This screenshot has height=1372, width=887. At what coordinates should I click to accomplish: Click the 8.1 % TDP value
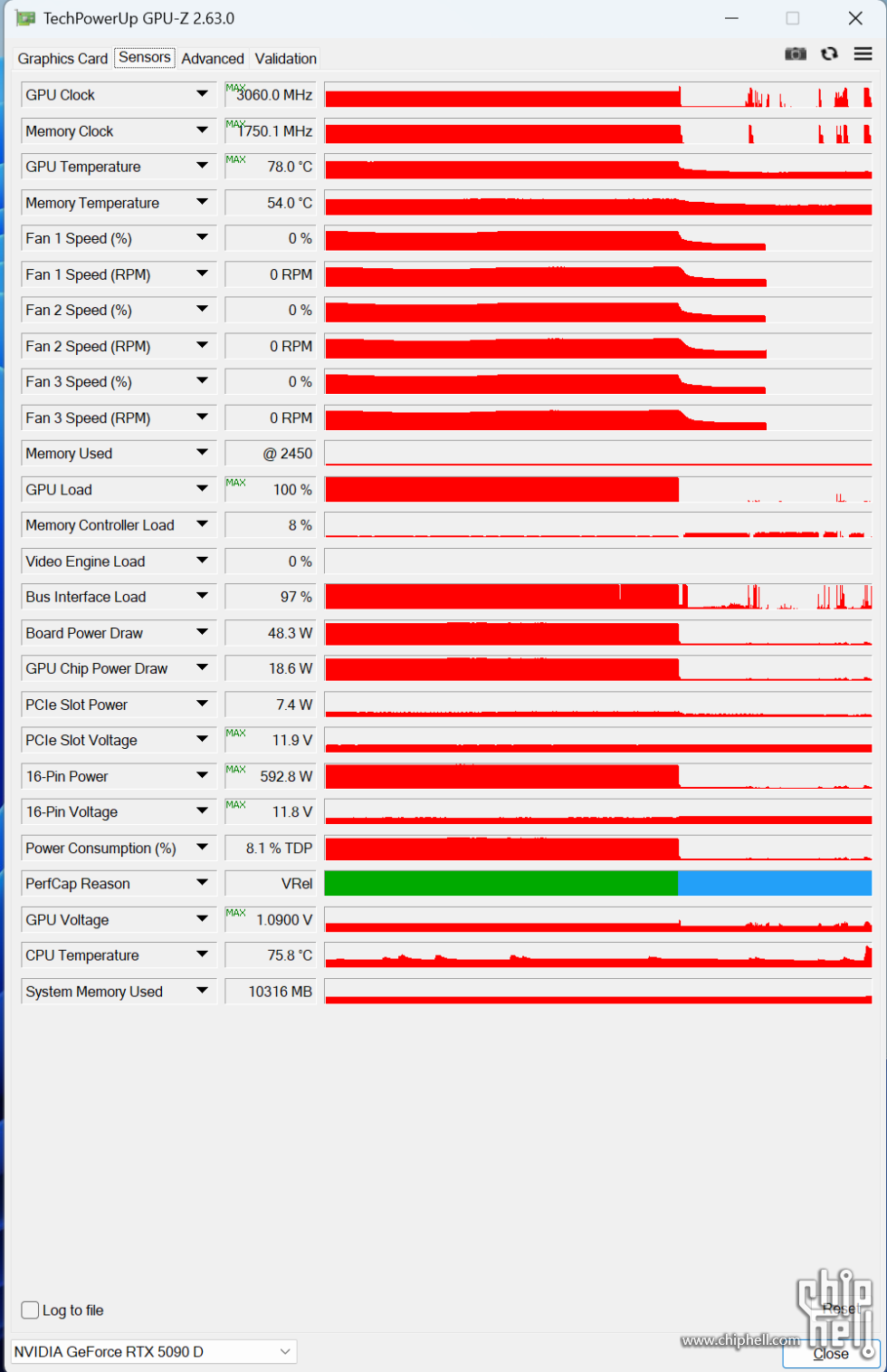(270, 849)
